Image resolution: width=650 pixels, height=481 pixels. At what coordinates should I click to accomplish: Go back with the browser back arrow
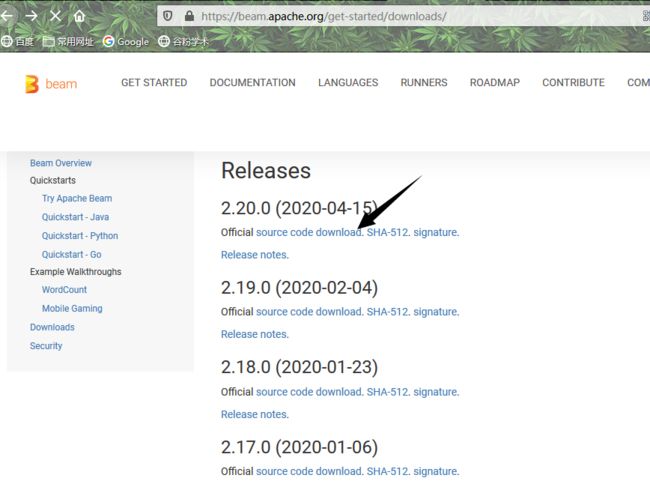coord(6,16)
